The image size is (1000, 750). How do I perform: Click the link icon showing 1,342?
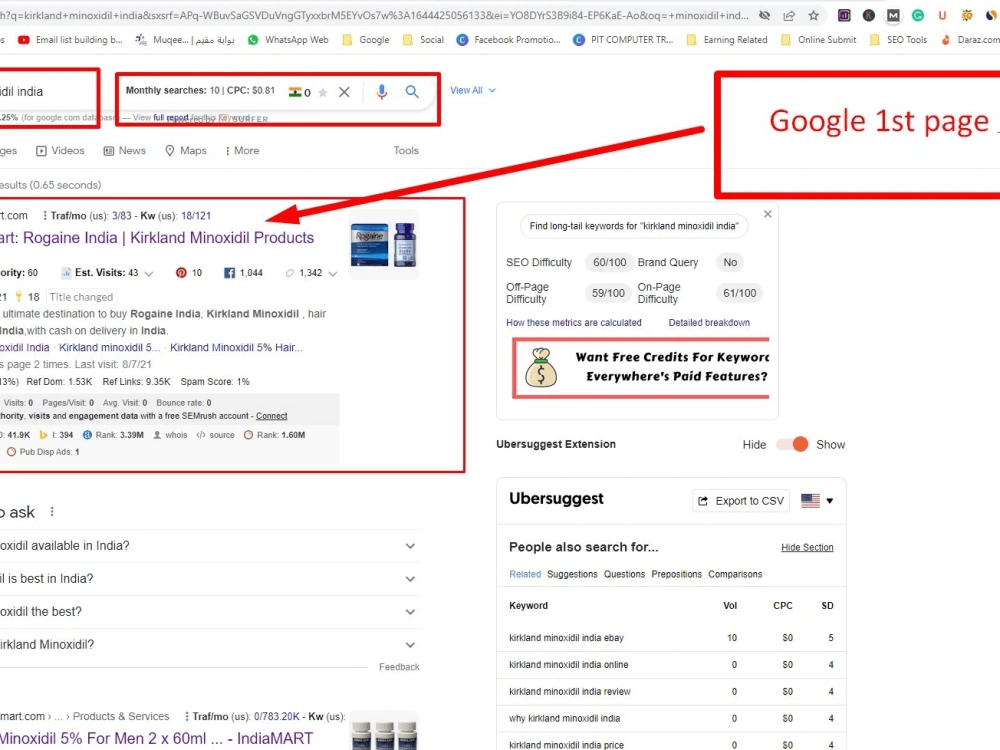point(290,273)
